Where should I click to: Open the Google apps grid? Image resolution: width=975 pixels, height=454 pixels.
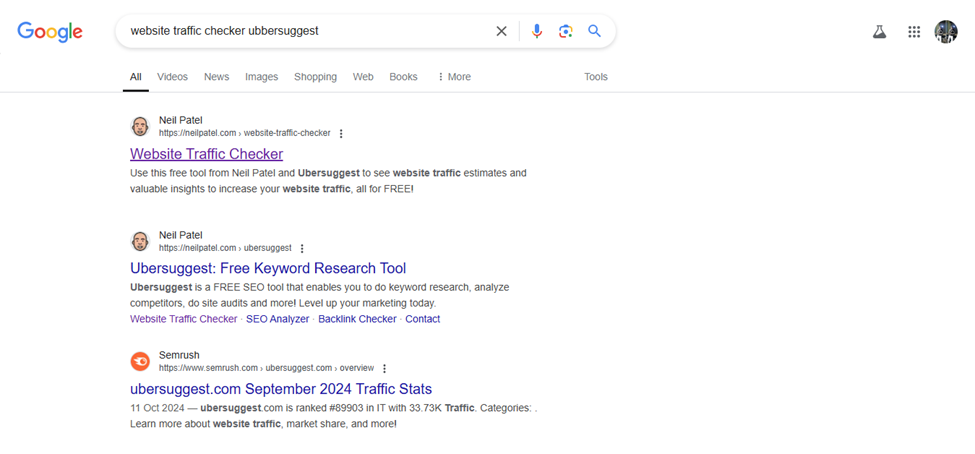[913, 32]
